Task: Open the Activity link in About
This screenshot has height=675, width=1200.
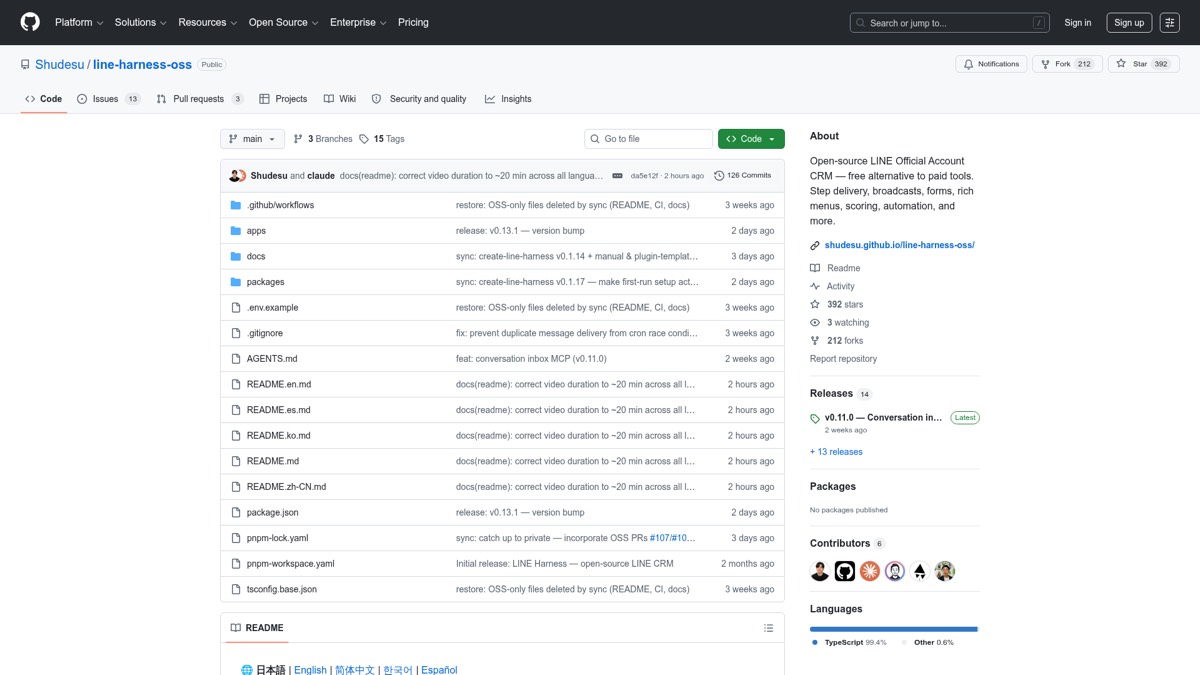Action: click(840, 286)
